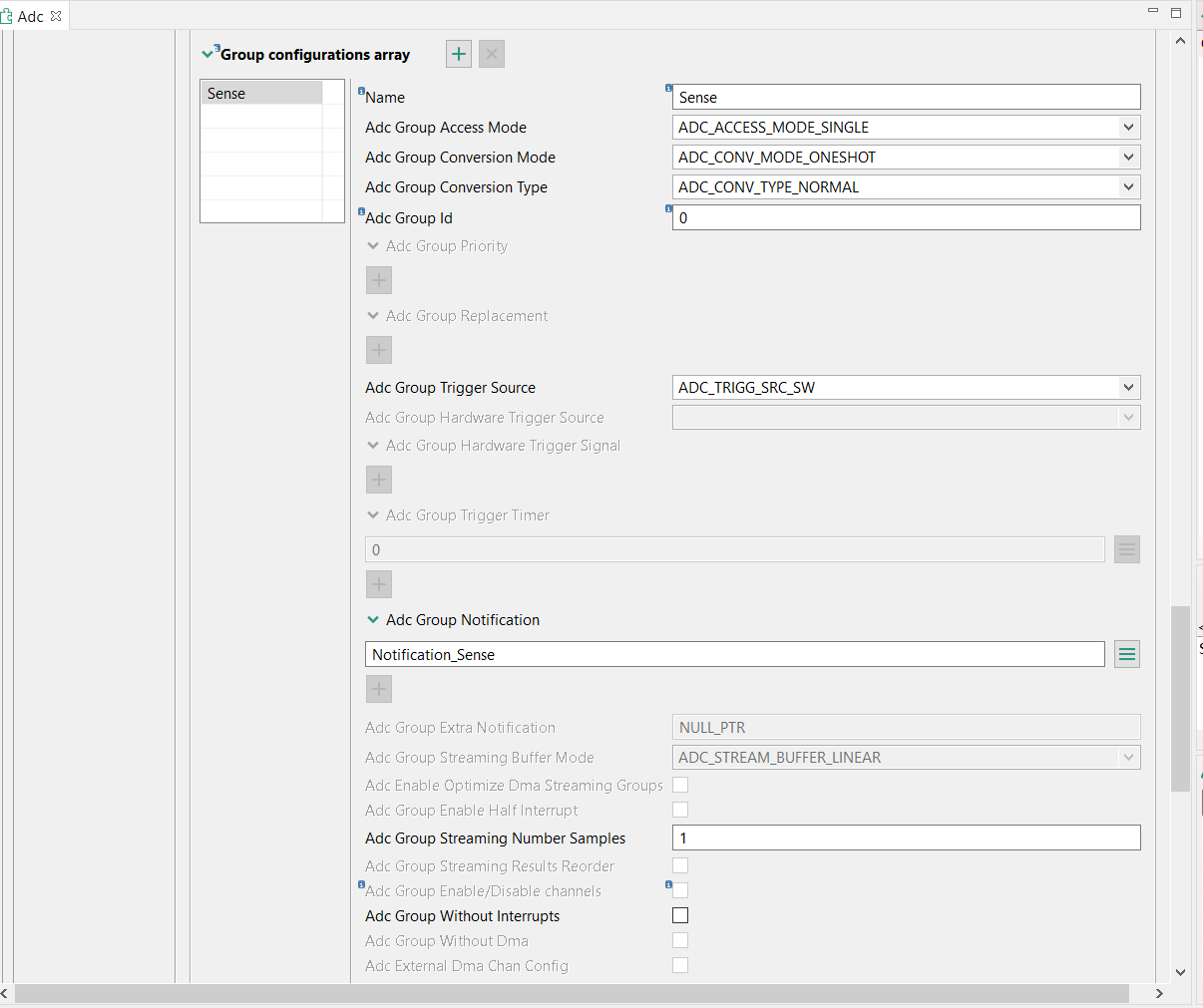1203x1008 pixels.
Task: Click Adc Group Streaming Number Samples field
Action: [x=906, y=838]
